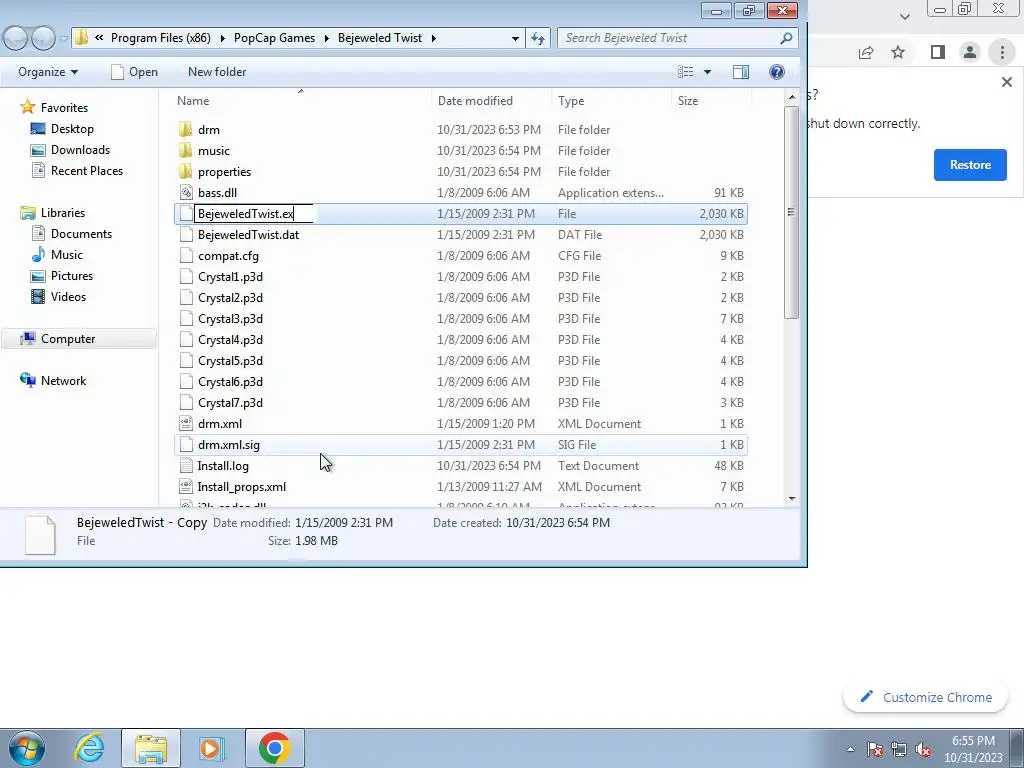The image size is (1024, 768).
Task: Click the Install_props.xml file icon
Action: [x=186, y=487]
